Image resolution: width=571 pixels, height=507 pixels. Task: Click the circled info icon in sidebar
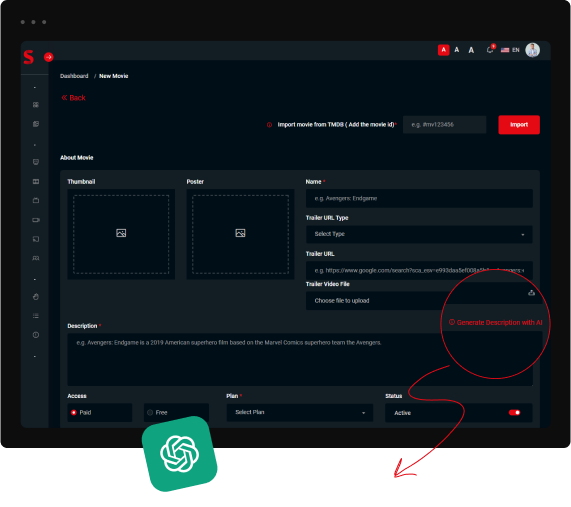[36, 335]
